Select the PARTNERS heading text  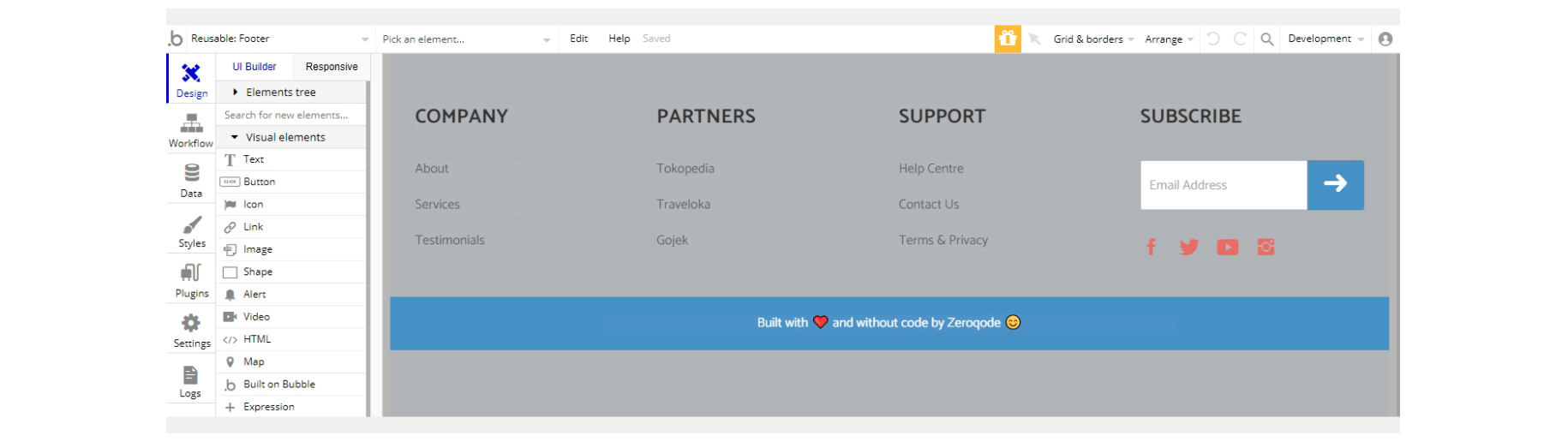coord(706,116)
